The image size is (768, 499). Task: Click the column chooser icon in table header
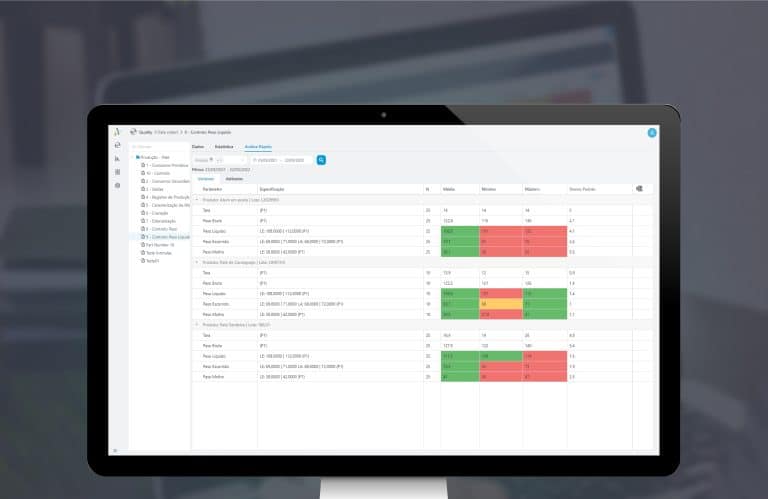pos(638,188)
